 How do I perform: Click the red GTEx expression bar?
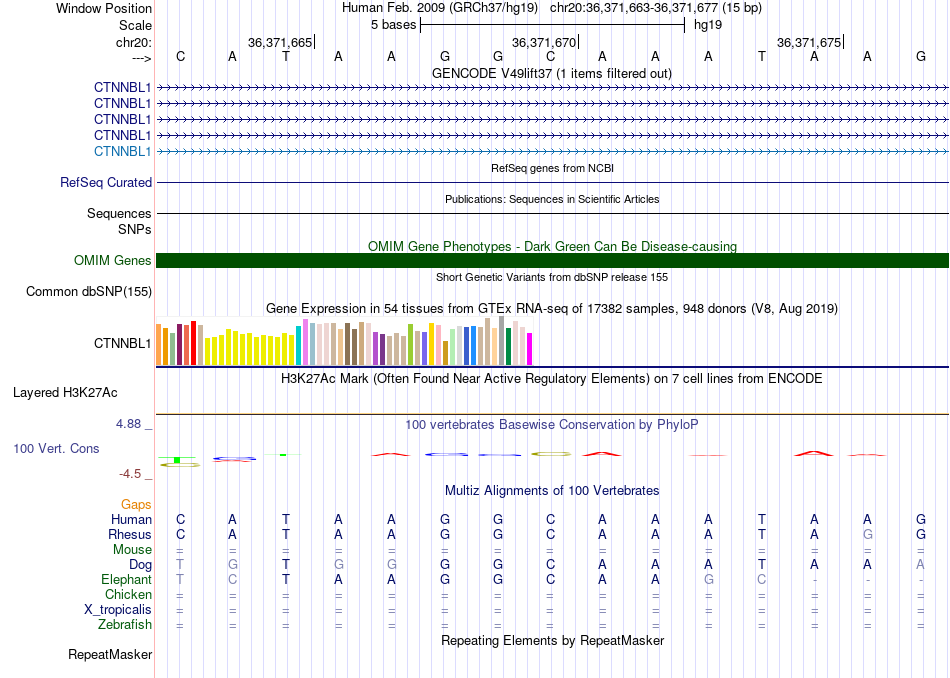(193, 343)
